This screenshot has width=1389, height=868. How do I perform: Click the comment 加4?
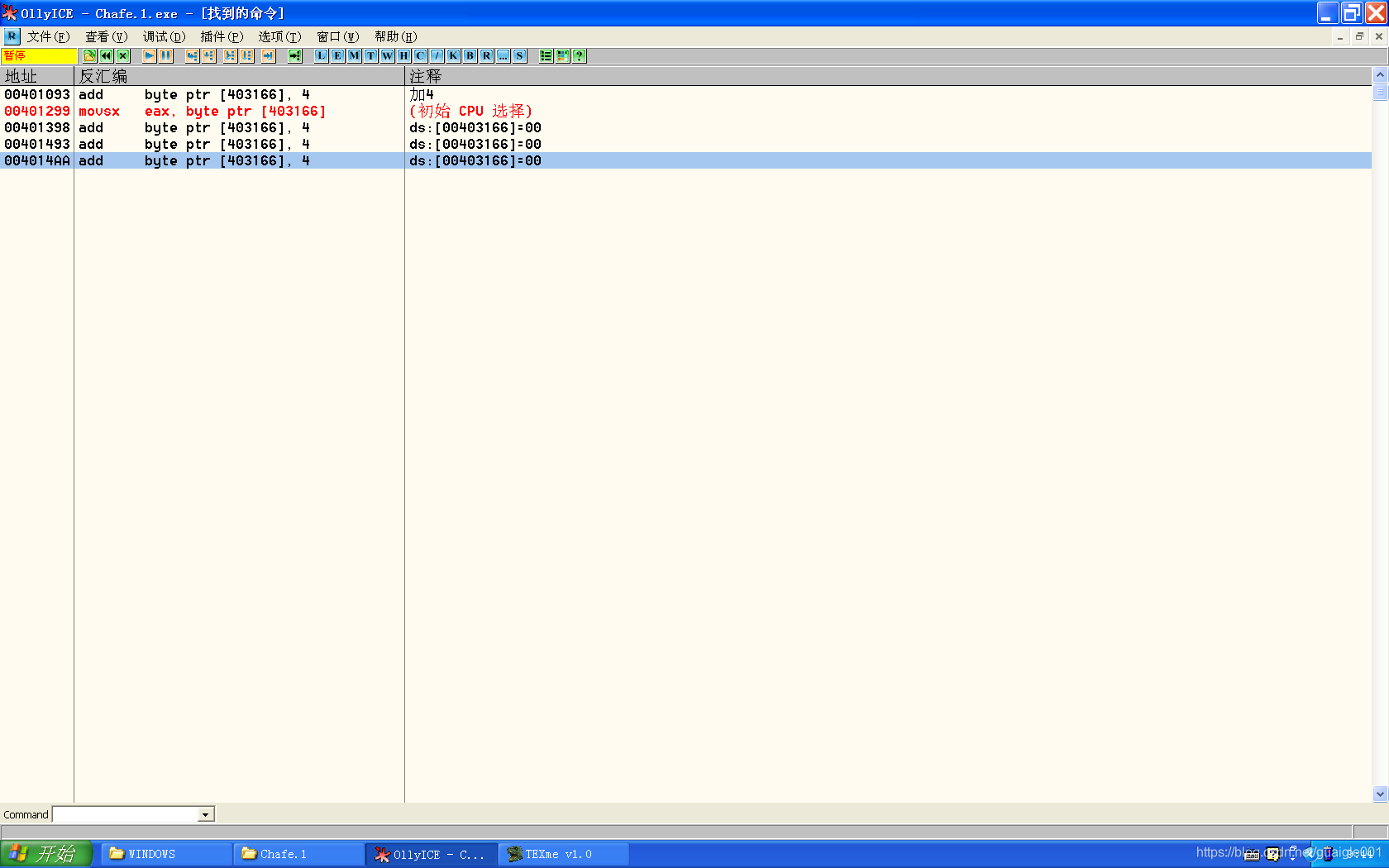coord(422,94)
